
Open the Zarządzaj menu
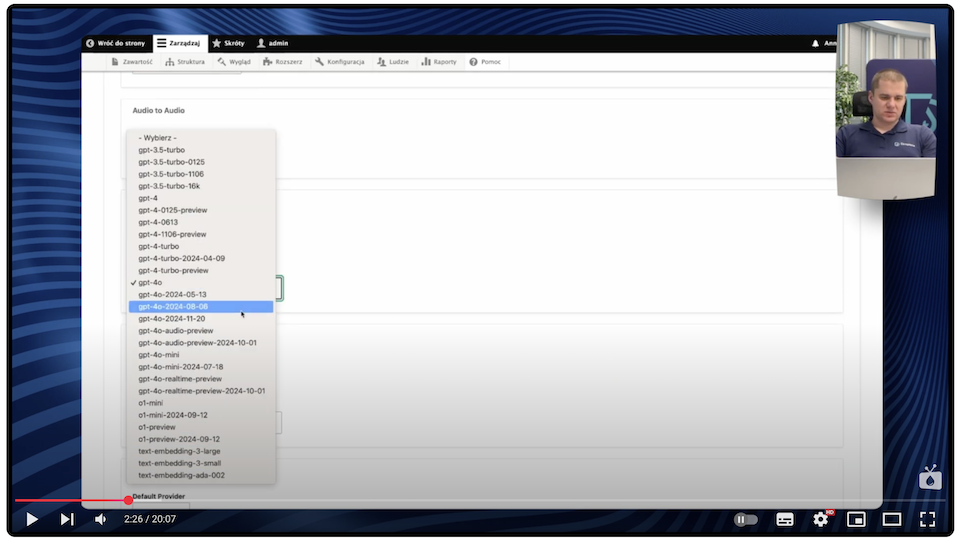178,43
